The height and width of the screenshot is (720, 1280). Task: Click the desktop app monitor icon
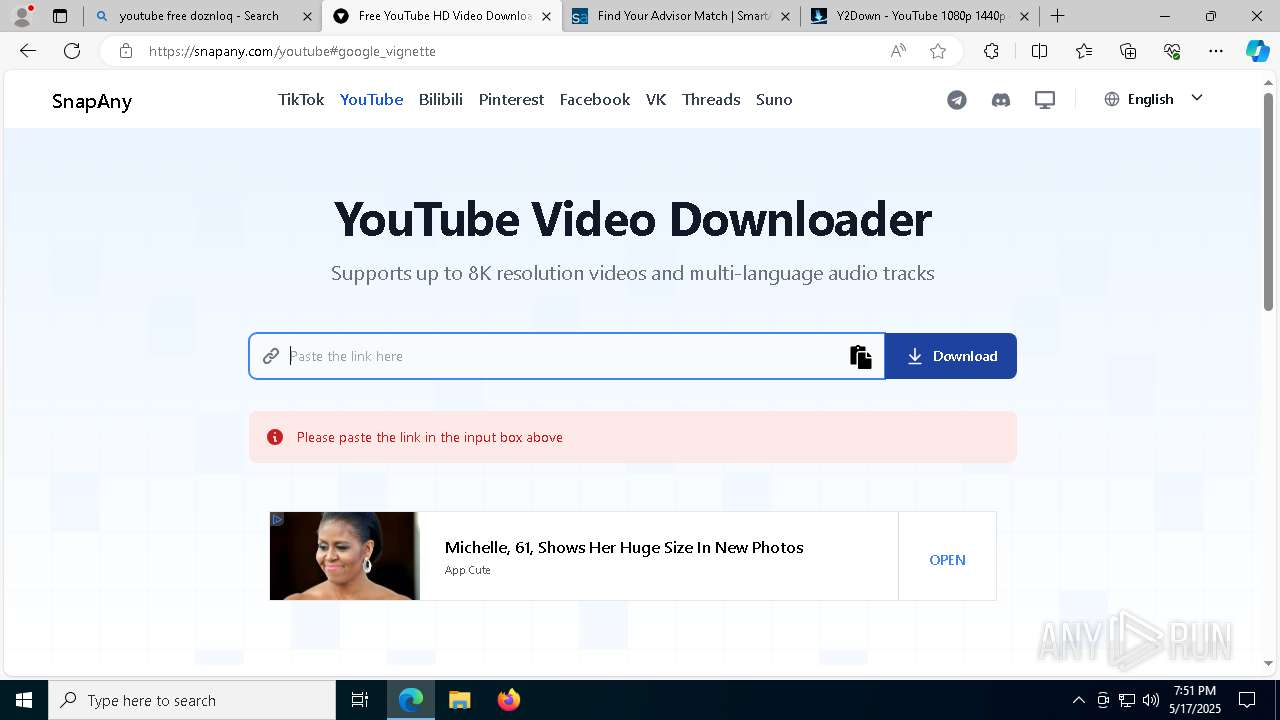click(x=1045, y=100)
